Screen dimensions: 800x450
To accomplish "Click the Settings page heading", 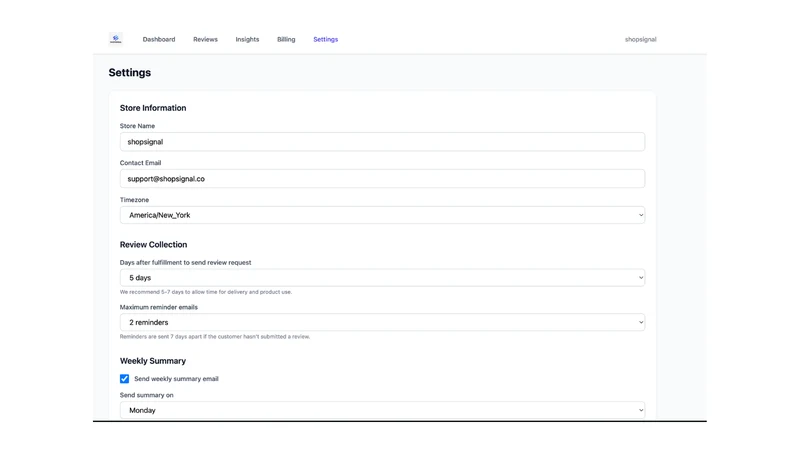I will tap(130, 72).
